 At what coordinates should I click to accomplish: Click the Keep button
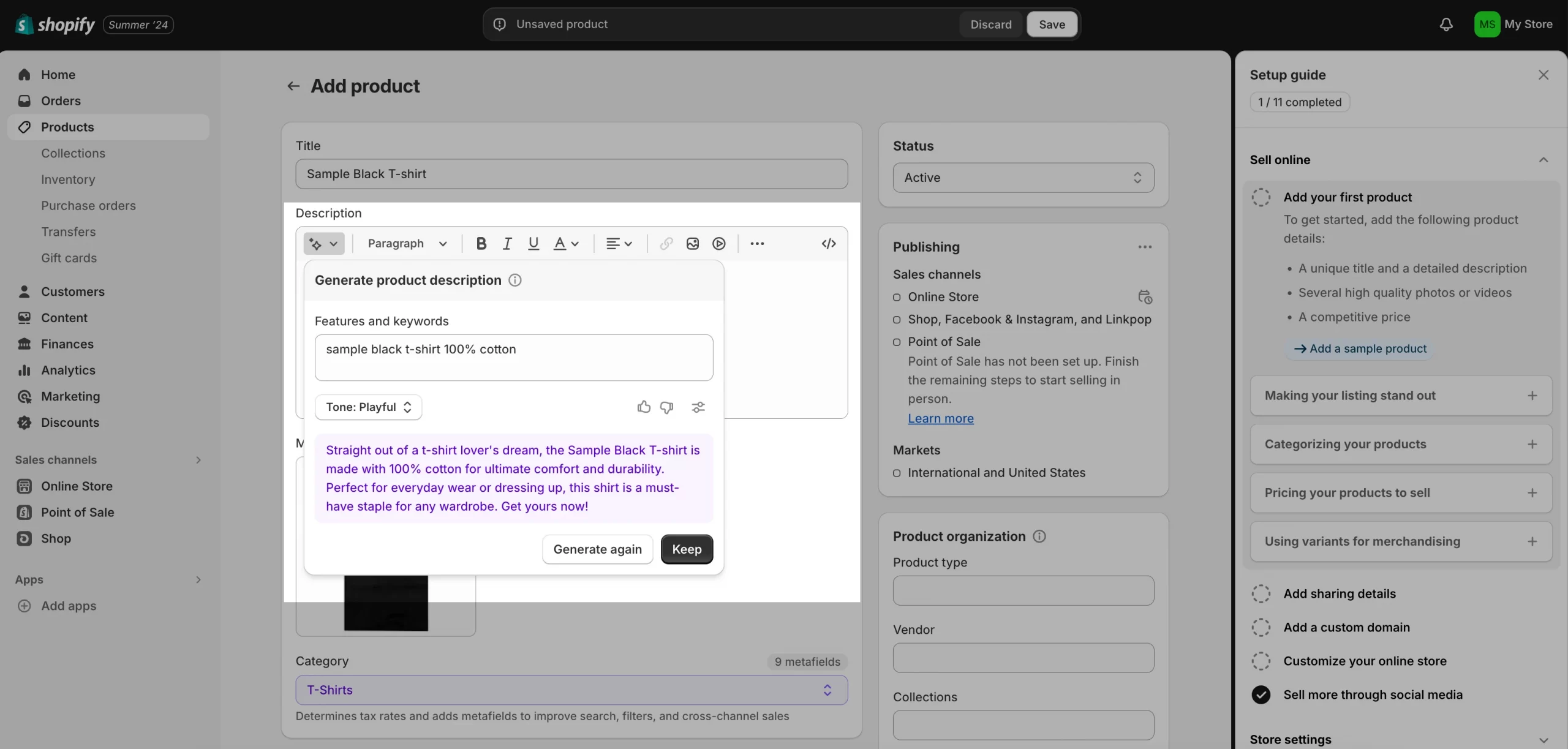[687, 549]
